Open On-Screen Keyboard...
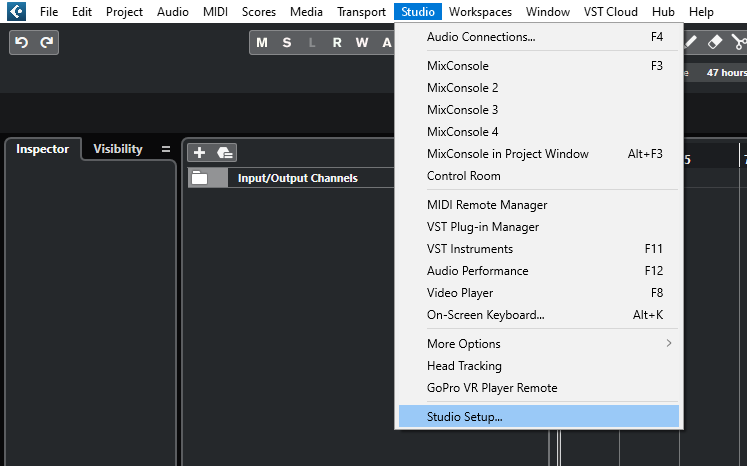 click(x=539, y=315)
